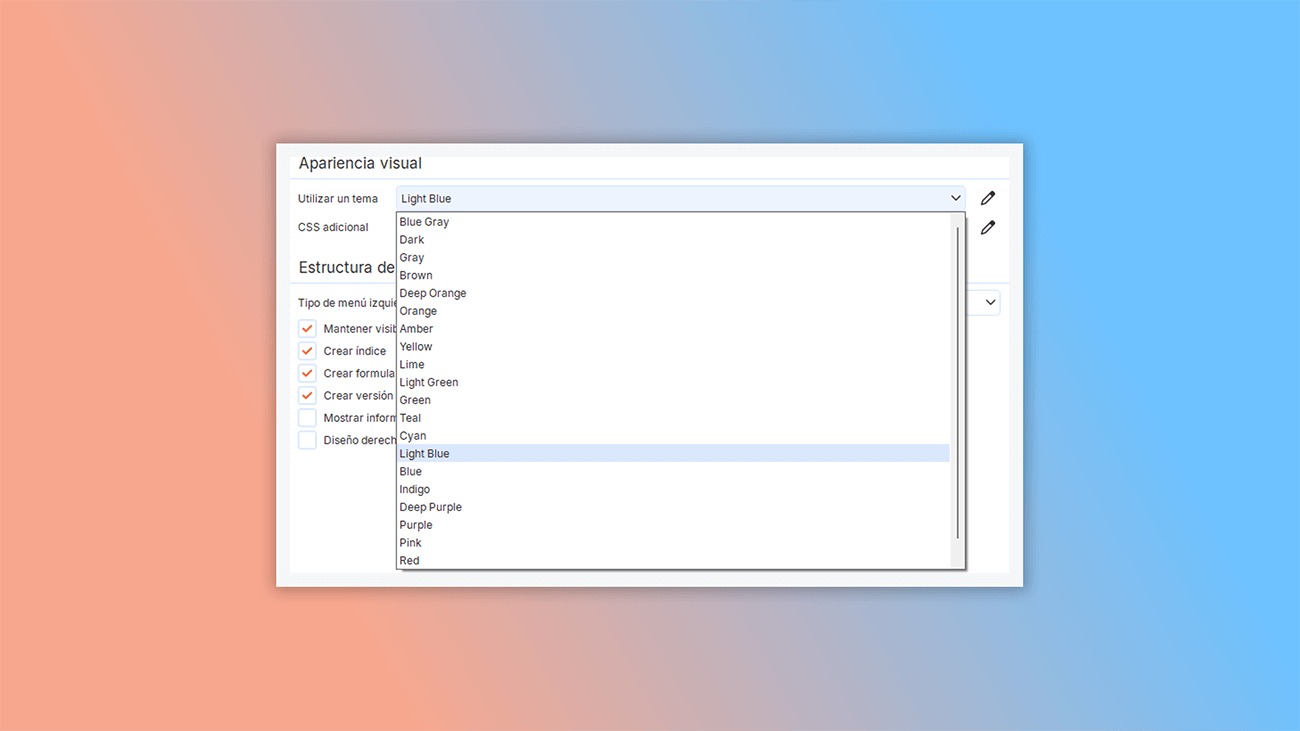Viewport: 1300px width, 731px height.
Task: Enable the Mostrar información checkbox
Action: [307, 417]
